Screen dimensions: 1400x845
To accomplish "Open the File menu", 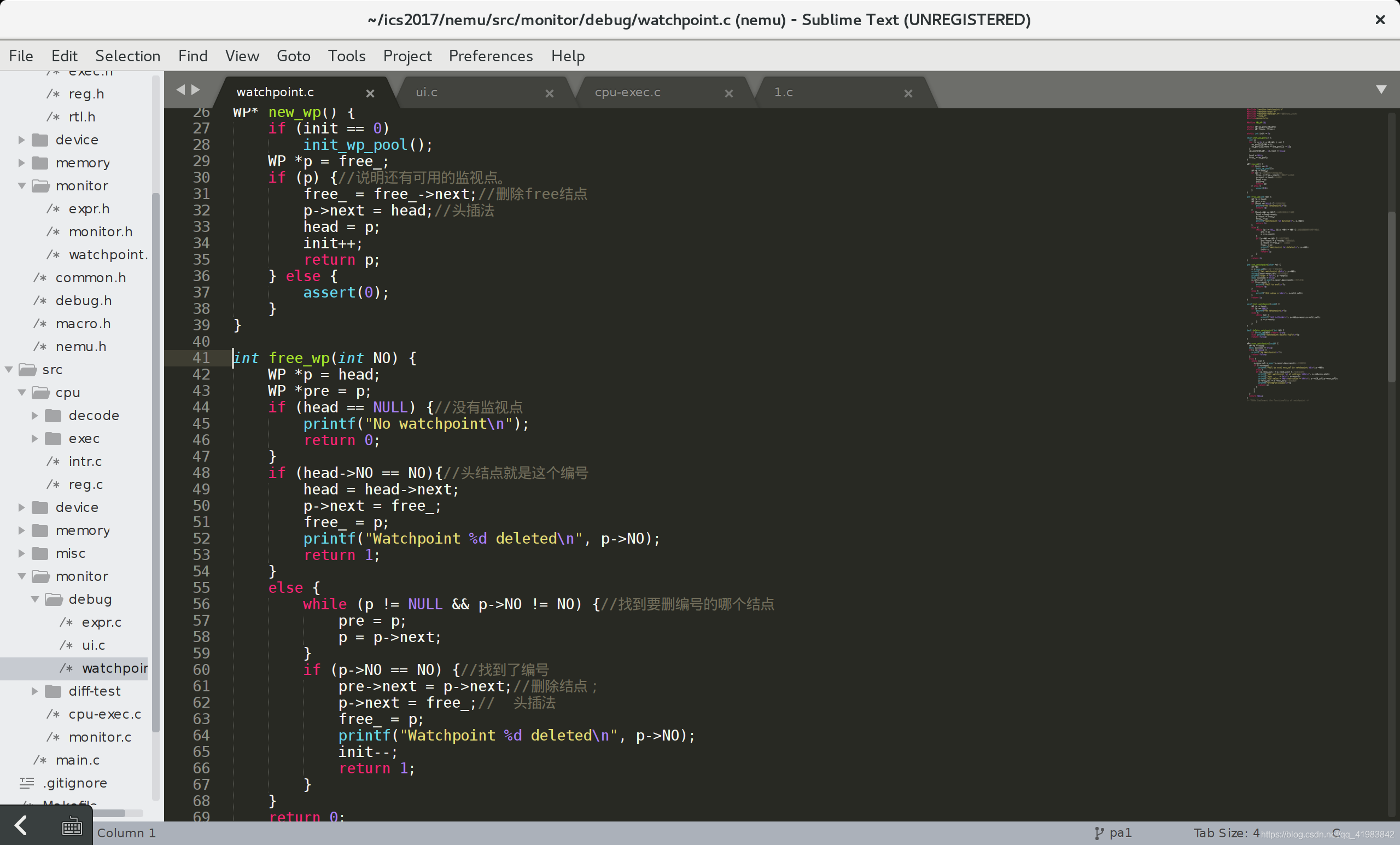I will [x=21, y=56].
